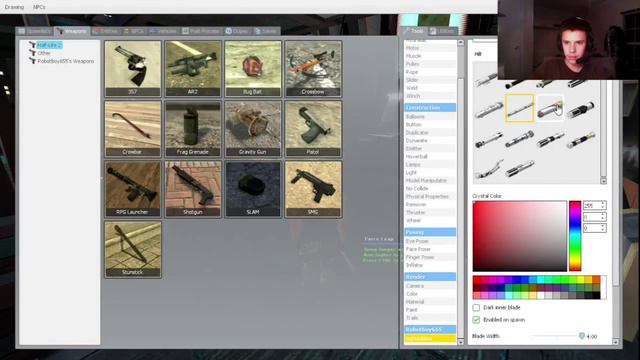Pick the last hilt in third row
This screenshot has height=360, width=640.
(580, 139)
